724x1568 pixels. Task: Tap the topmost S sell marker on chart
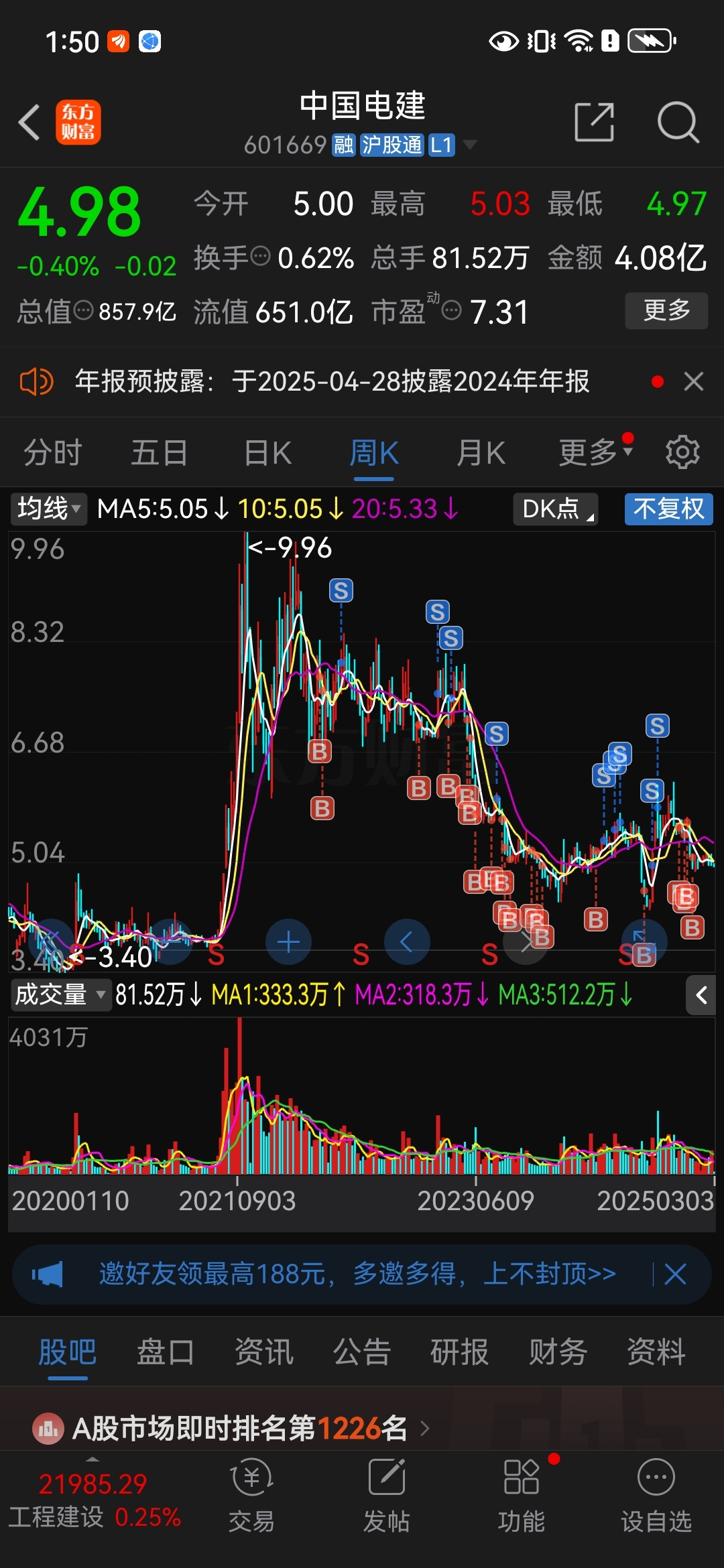pyautogui.click(x=341, y=590)
